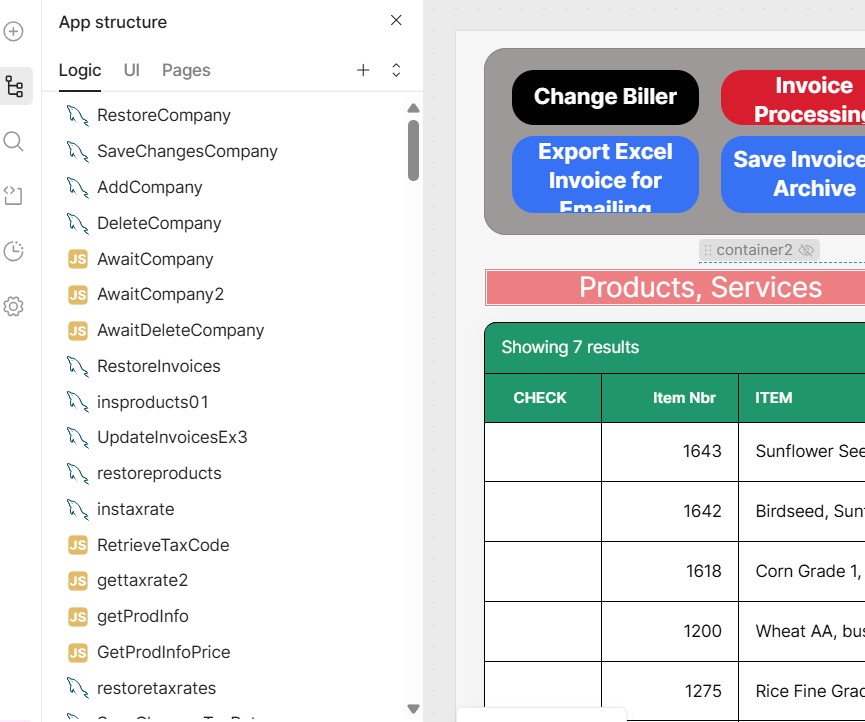Click Export Excel Invoice for Emailing button
This screenshot has width=865, height=722.
[x=605, y=175]
